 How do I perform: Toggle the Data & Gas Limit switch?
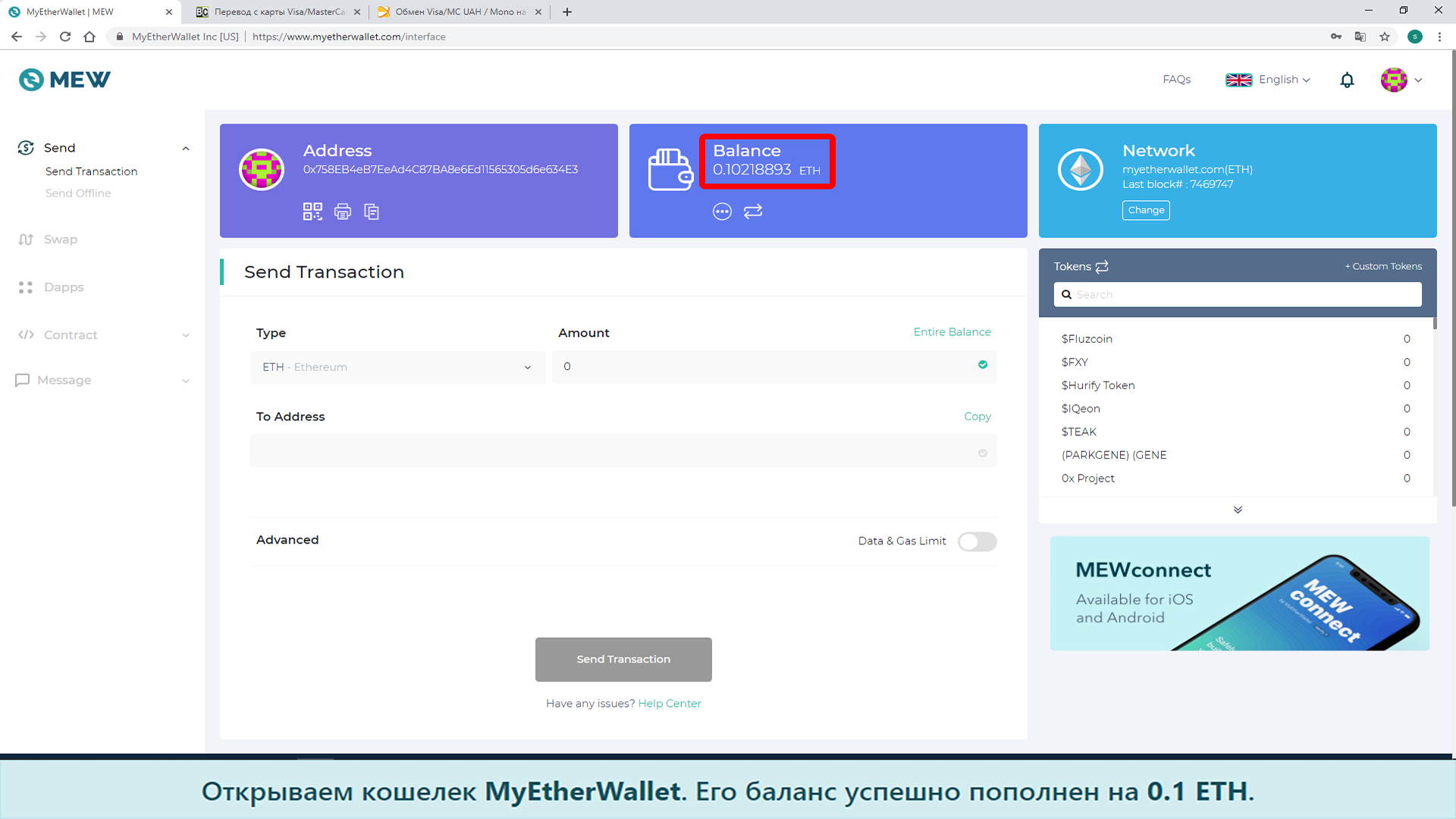(x=977, y=541)
